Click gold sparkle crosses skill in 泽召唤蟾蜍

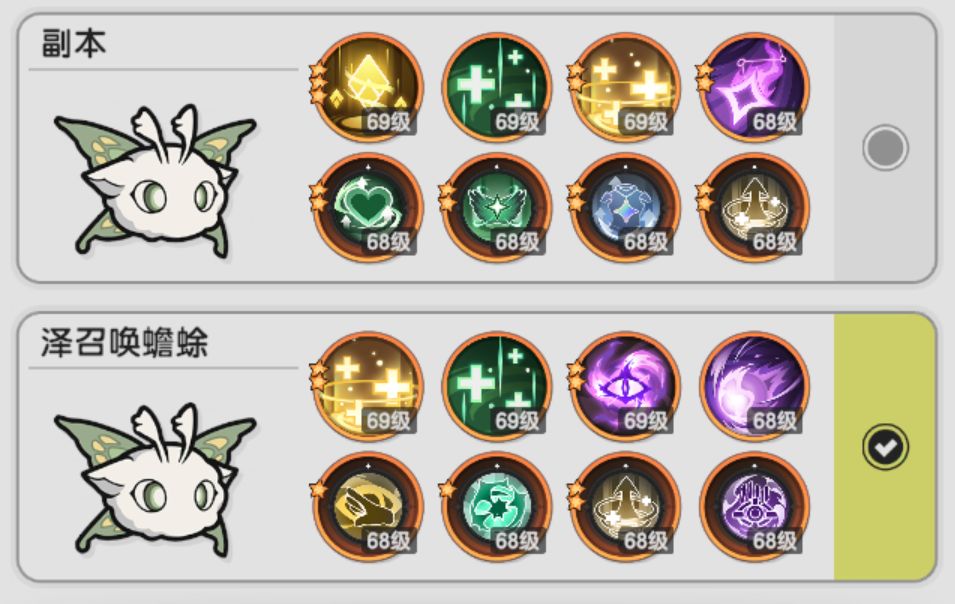(369, 386)
